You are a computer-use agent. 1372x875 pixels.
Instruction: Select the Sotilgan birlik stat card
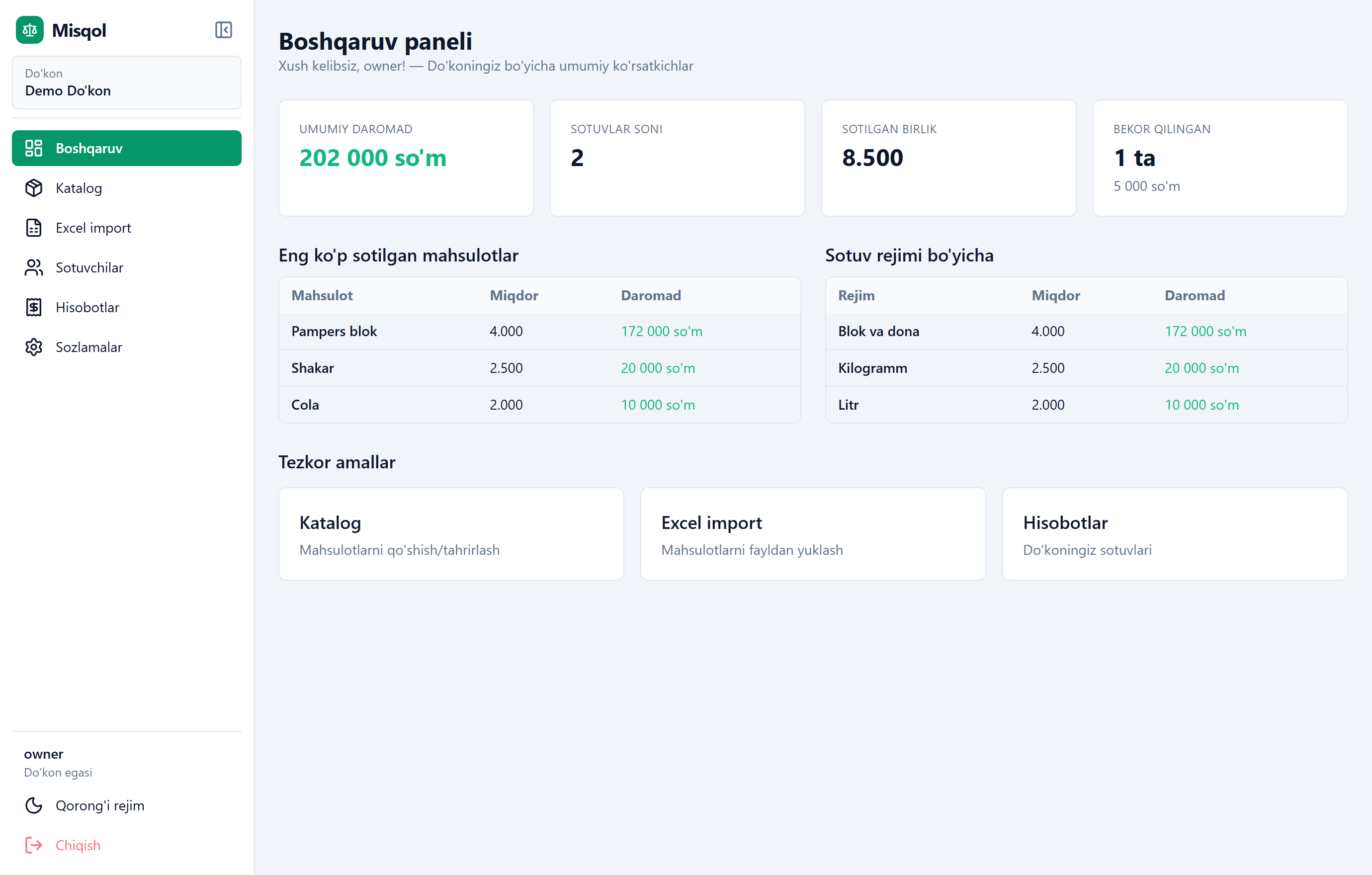click(x=948, y=159)
